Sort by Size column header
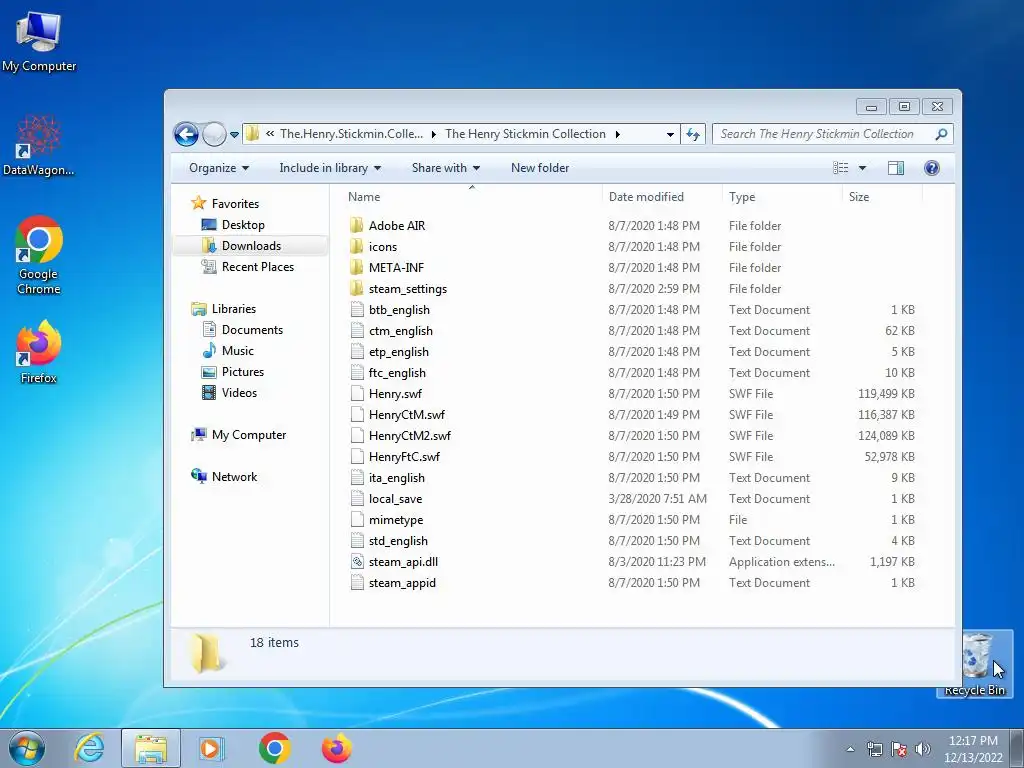This screenshot has height=768, width=1024. [859, 197]
